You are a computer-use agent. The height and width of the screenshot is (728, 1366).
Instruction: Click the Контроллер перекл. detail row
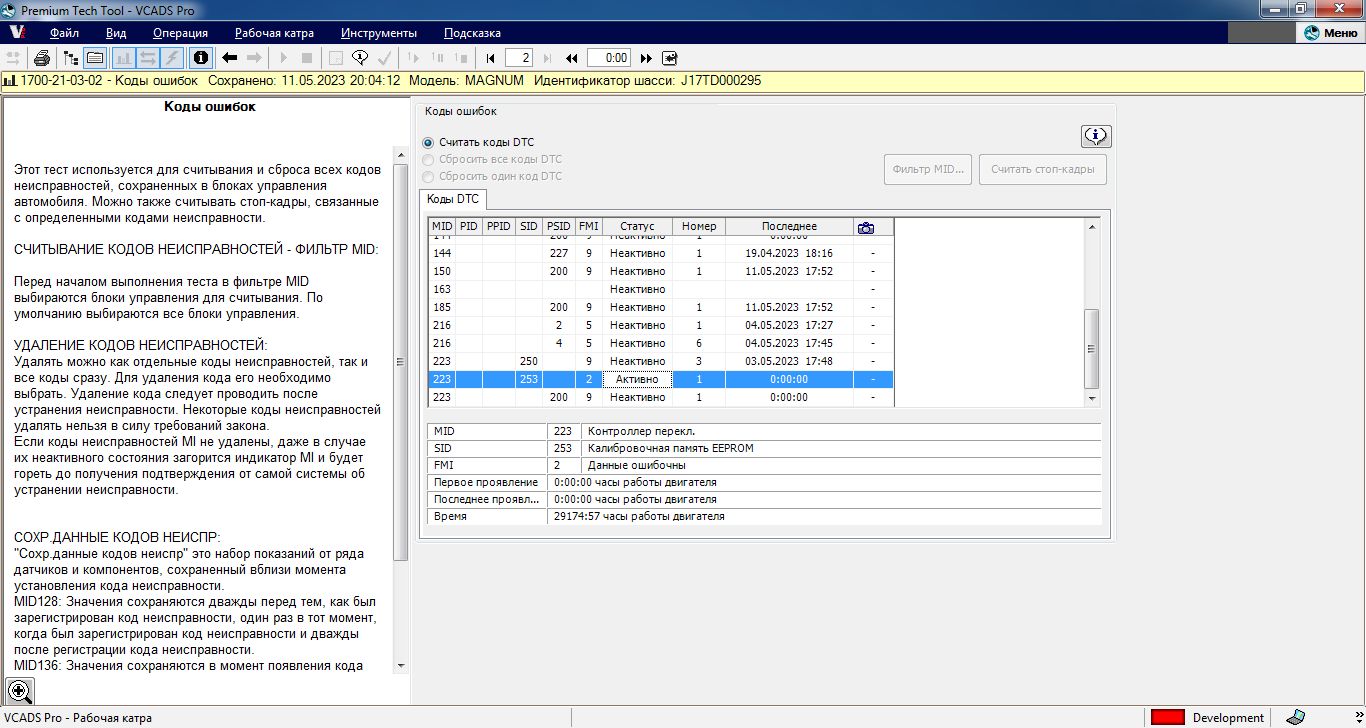[764, 432]
